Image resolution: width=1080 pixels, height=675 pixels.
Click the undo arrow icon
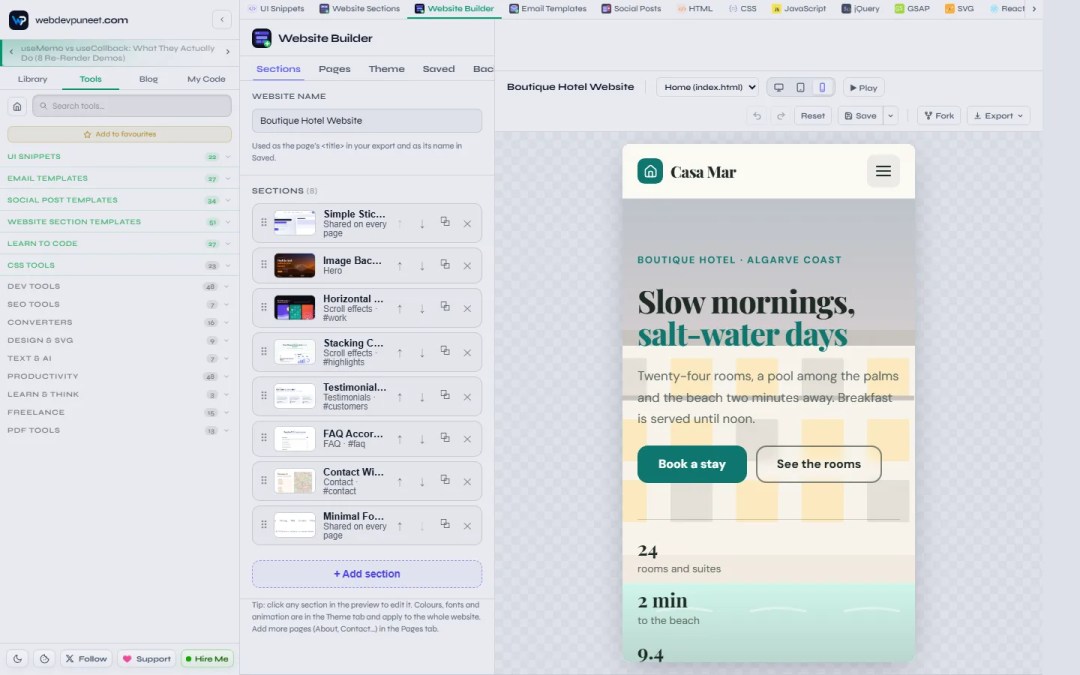[757, 116]
